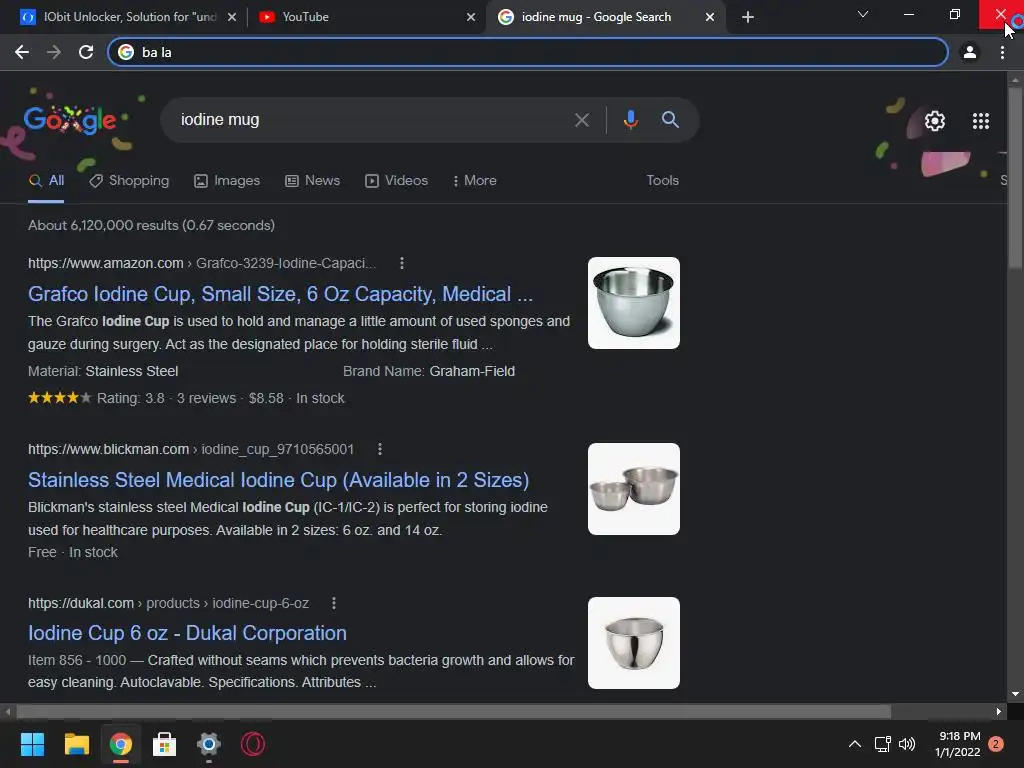Close the YouTube tab
This screenshot has height=768, width=1024.
(471, 17)
